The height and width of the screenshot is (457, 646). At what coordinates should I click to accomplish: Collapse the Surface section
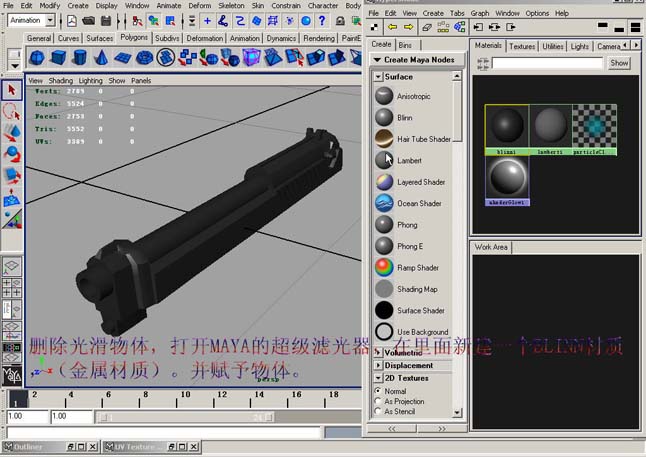coord(378,77)
